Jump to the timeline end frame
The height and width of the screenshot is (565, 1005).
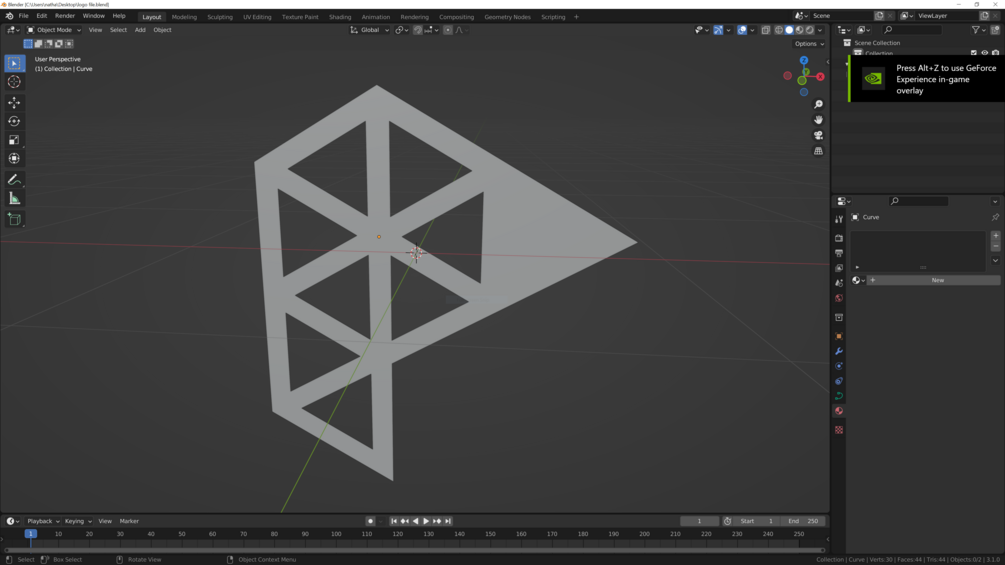(448, 521)
